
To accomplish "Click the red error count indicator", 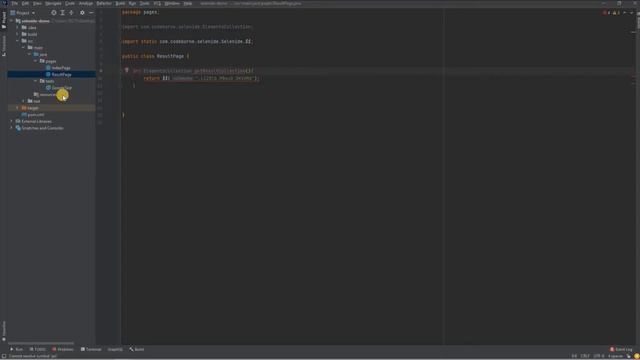I will (x=607, y=13).
